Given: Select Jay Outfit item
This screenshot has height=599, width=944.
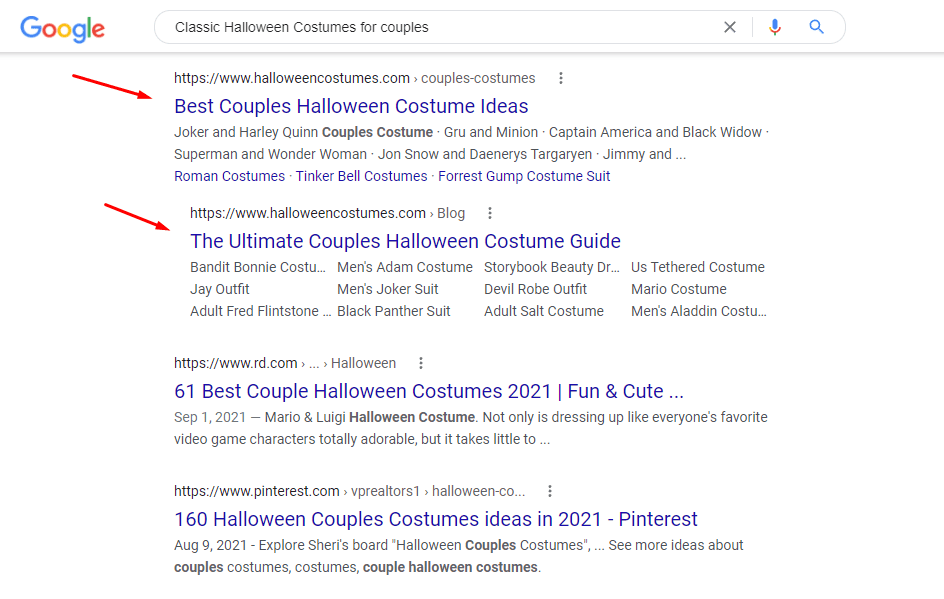Looking at the screenshot, I should coord(220,290).
